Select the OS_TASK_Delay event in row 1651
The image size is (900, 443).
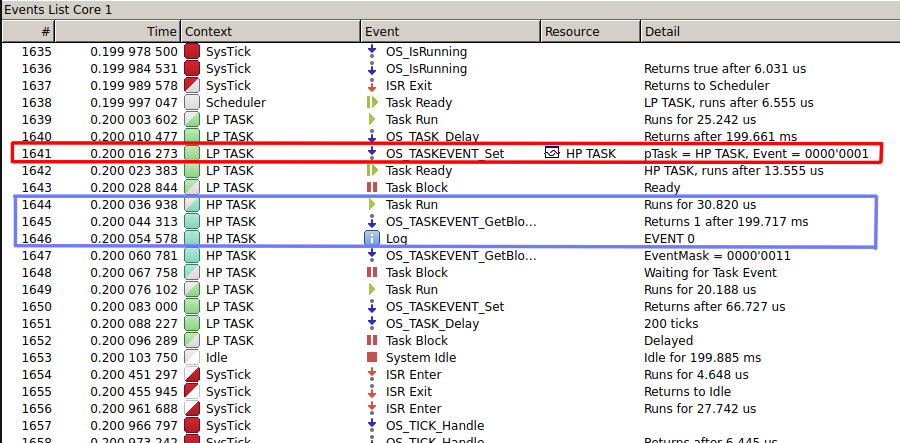click(432, 323)
